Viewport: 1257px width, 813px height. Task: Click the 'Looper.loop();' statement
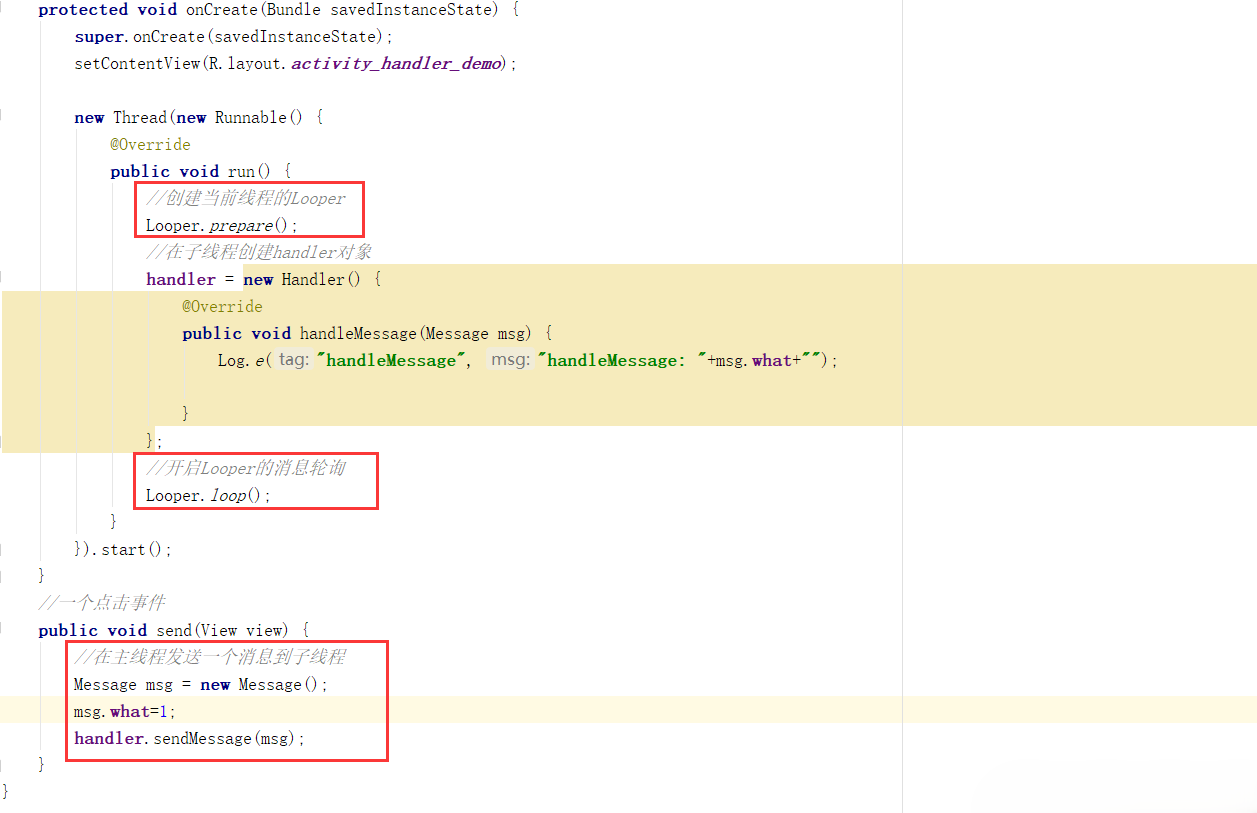[x=208, y=495]
